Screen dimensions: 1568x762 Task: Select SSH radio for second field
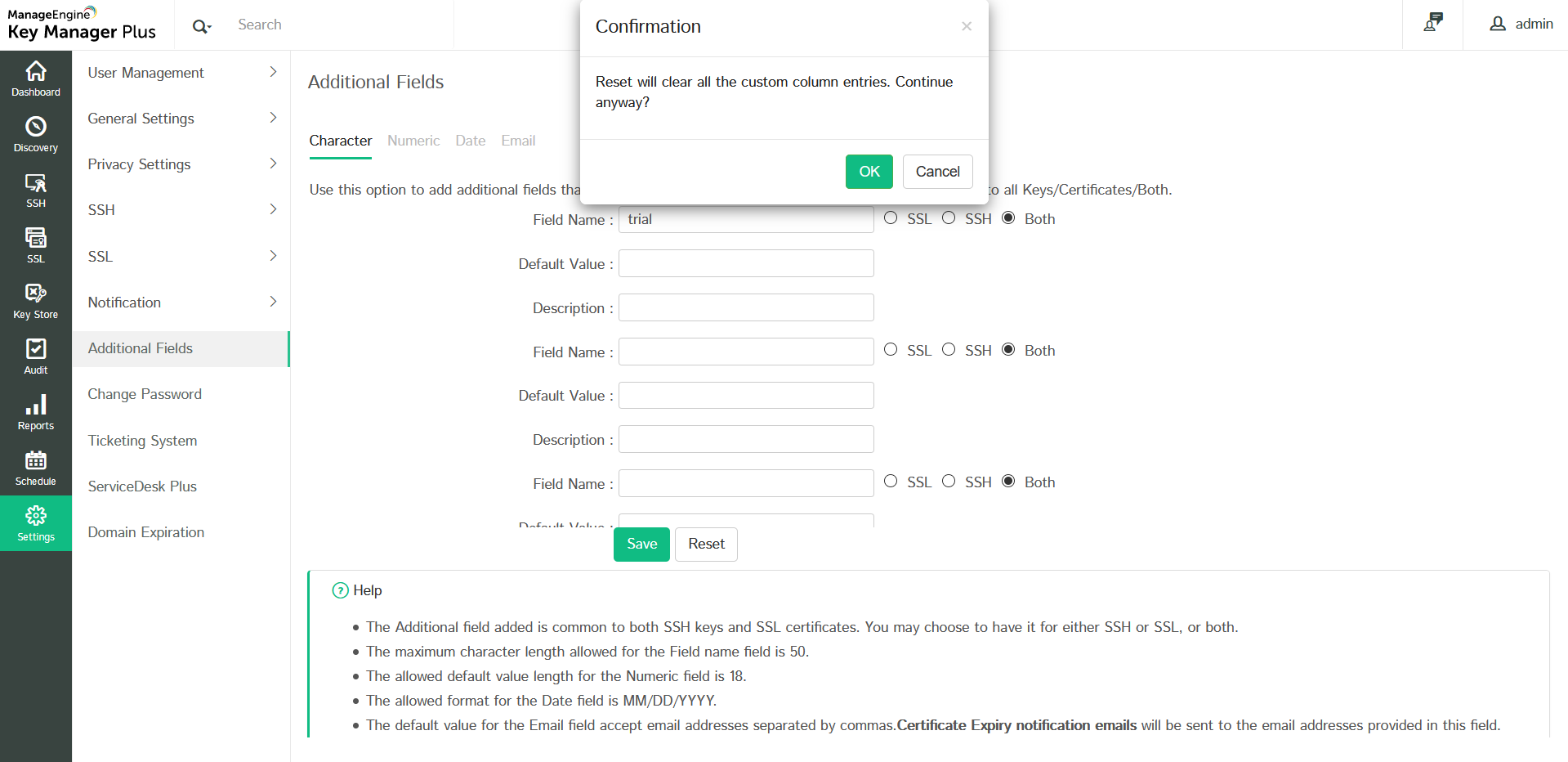949,350
